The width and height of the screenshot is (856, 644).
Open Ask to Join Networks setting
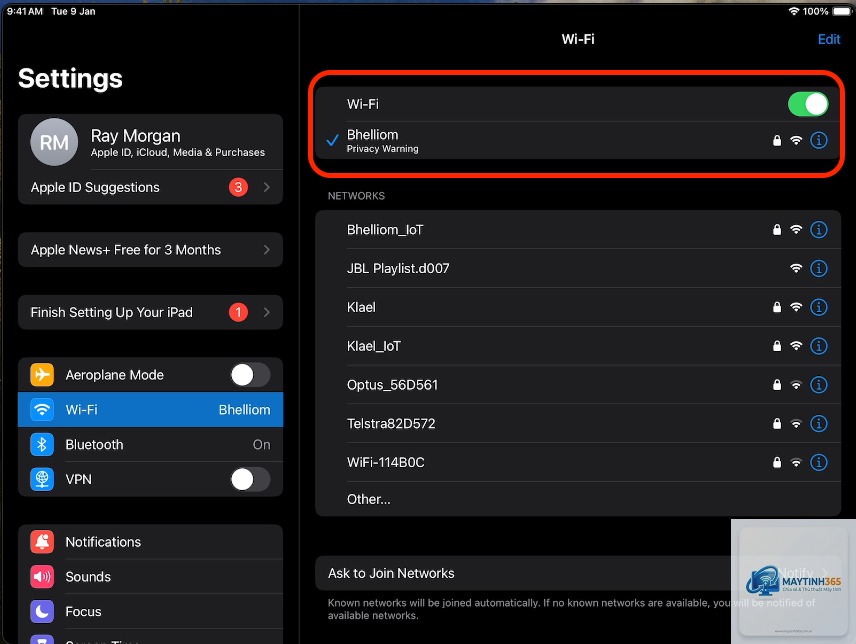(578, 573)
